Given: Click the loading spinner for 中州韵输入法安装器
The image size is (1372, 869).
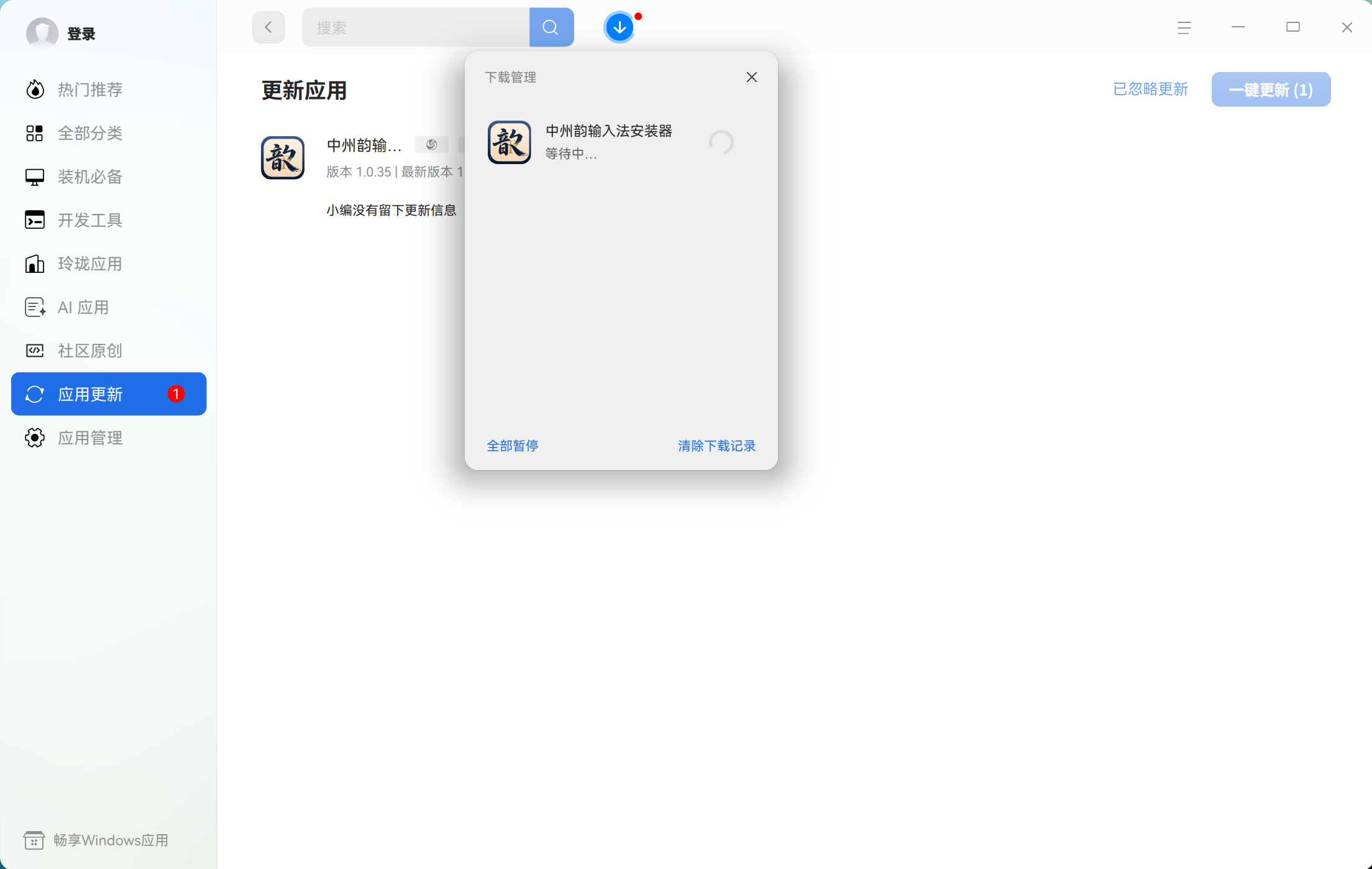Looking at the screenshot, I should point(721,142).
